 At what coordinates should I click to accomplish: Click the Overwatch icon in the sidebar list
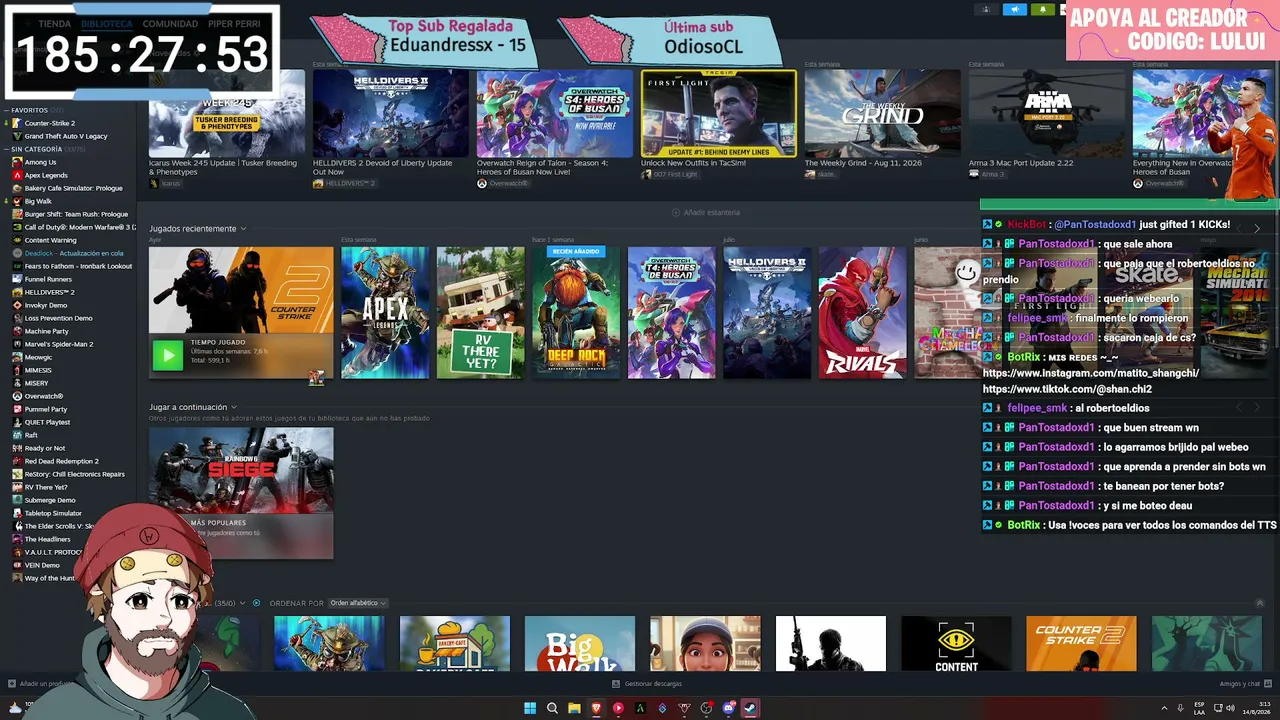(17, 396)
